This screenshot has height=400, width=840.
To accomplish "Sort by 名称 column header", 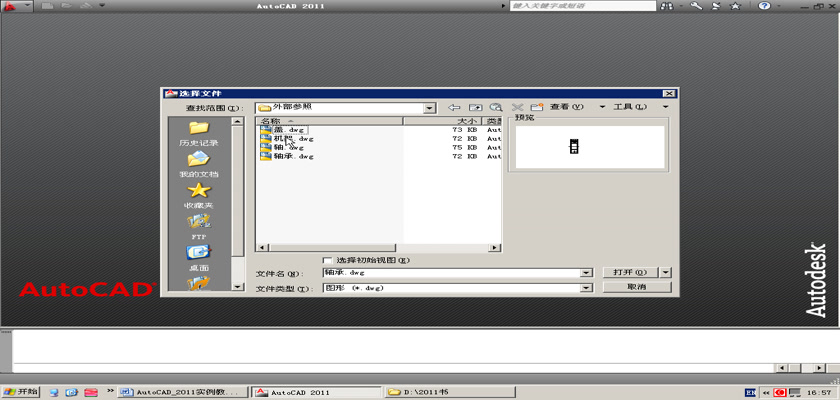I will tap(329, 121).
